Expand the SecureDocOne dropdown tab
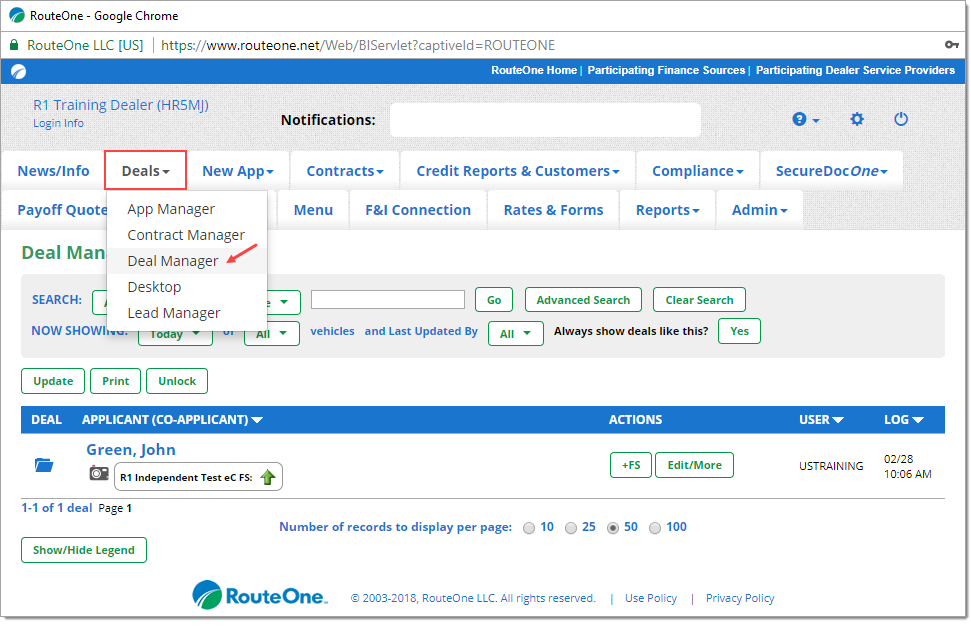This screenshot has height=632, width=971. coord(831,171)
